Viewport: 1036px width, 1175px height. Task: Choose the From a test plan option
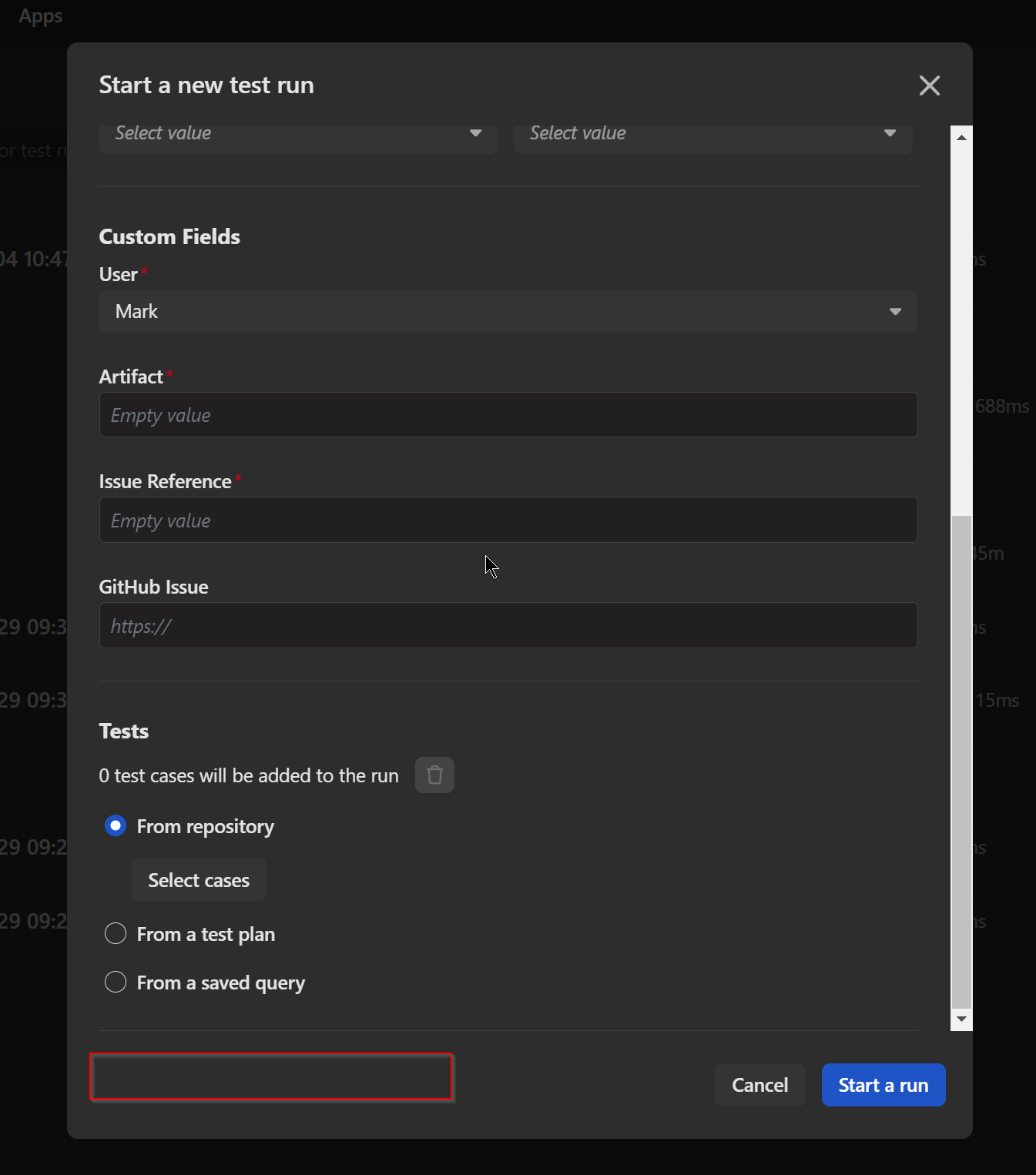pos(116,934)
